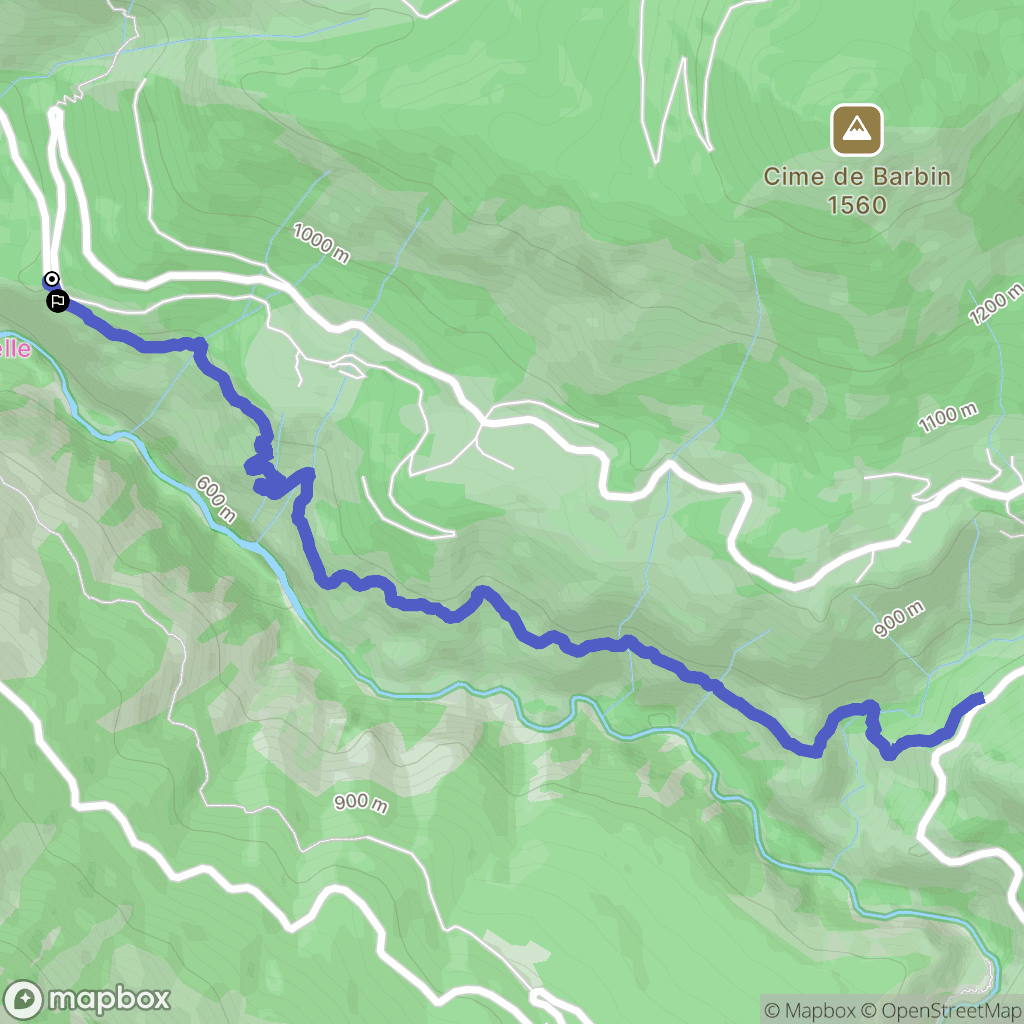
Task: Click the white road loop above start marker
Action: (57, 189)
